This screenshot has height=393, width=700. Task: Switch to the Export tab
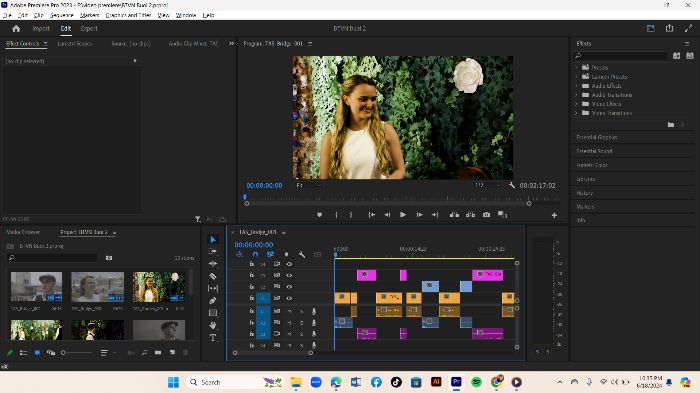(89, 29)
